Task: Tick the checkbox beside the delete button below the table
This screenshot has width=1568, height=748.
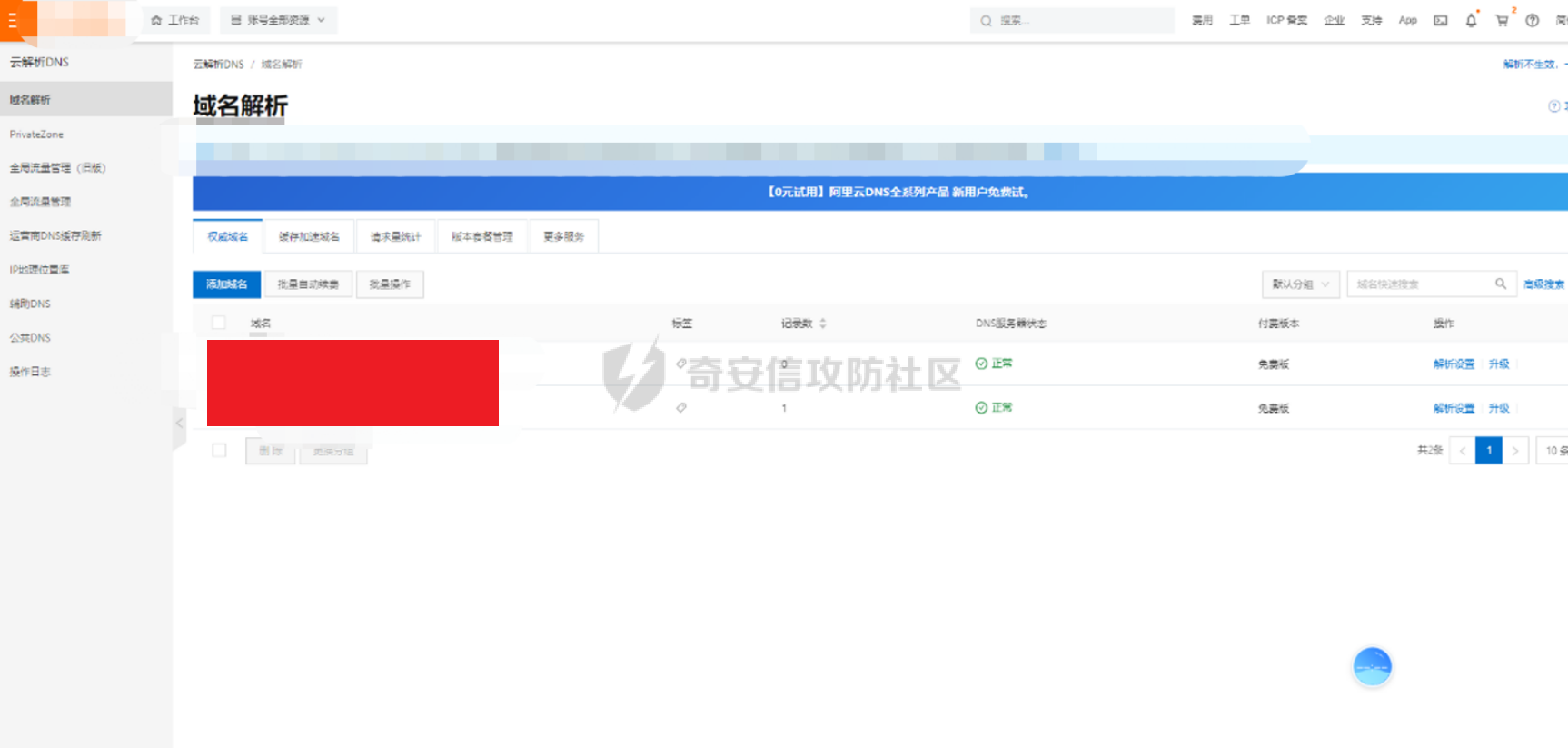Action: [219, 450]
